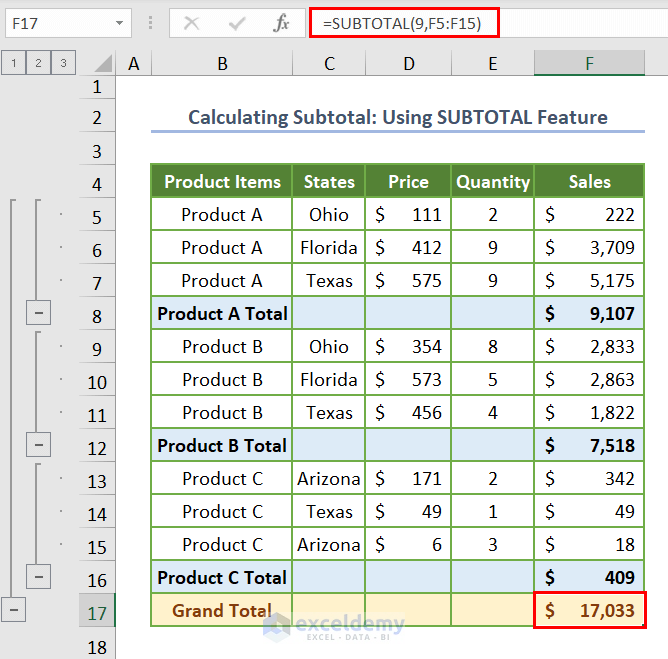
Task: Select column F header
Action: click(589, 64)
